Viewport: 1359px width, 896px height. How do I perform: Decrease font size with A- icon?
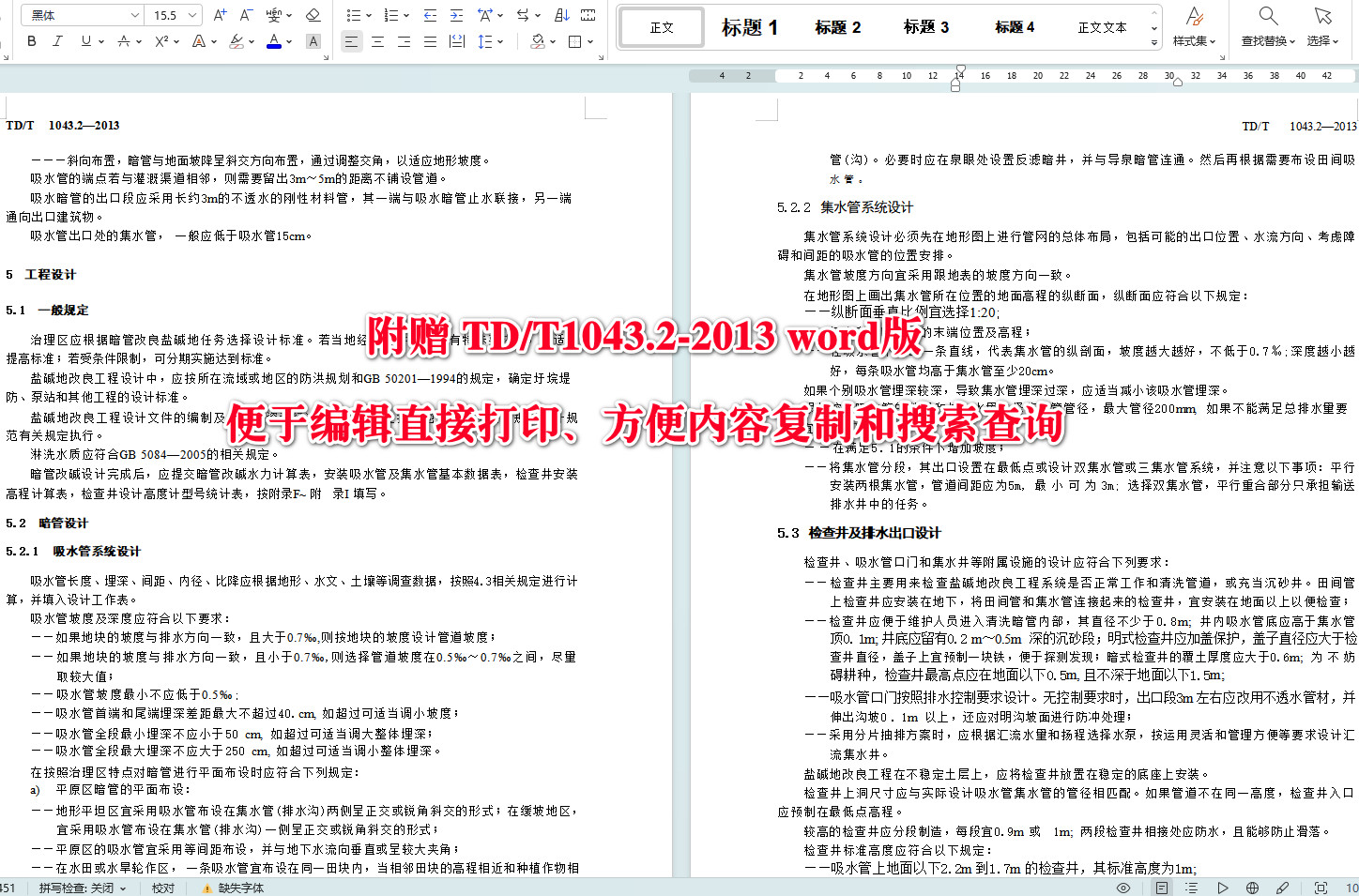pos(243,15)
